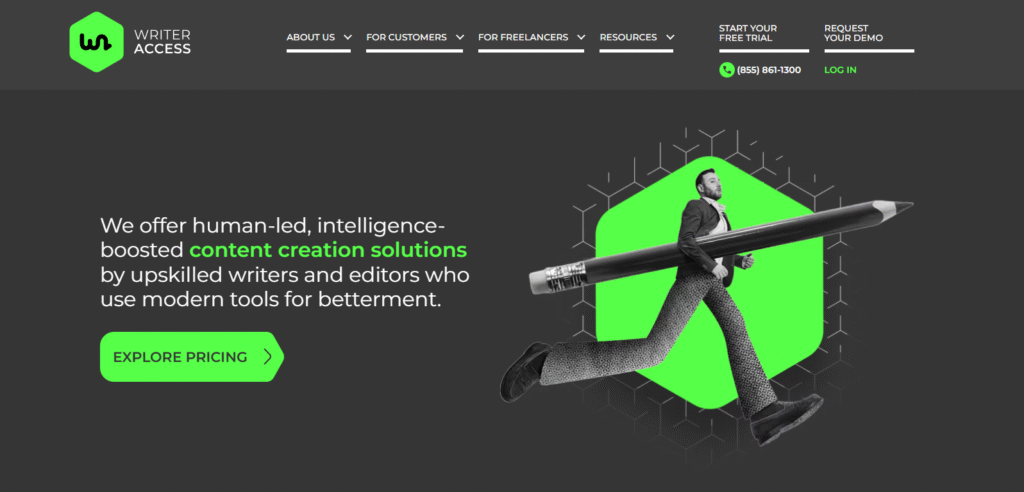The width and height of the screenshot is (1024, 492).
Task: Open the About Us menu
Action: coord(311,37)
